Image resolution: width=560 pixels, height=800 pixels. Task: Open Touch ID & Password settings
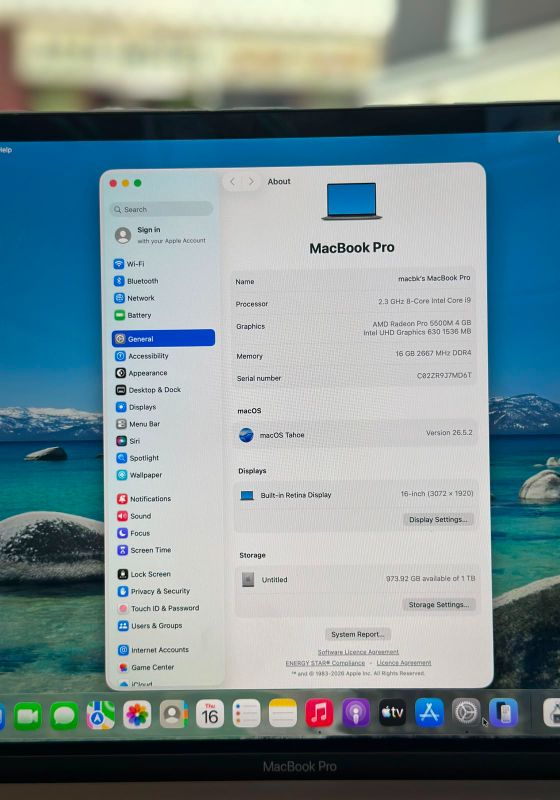pos(159,608)
